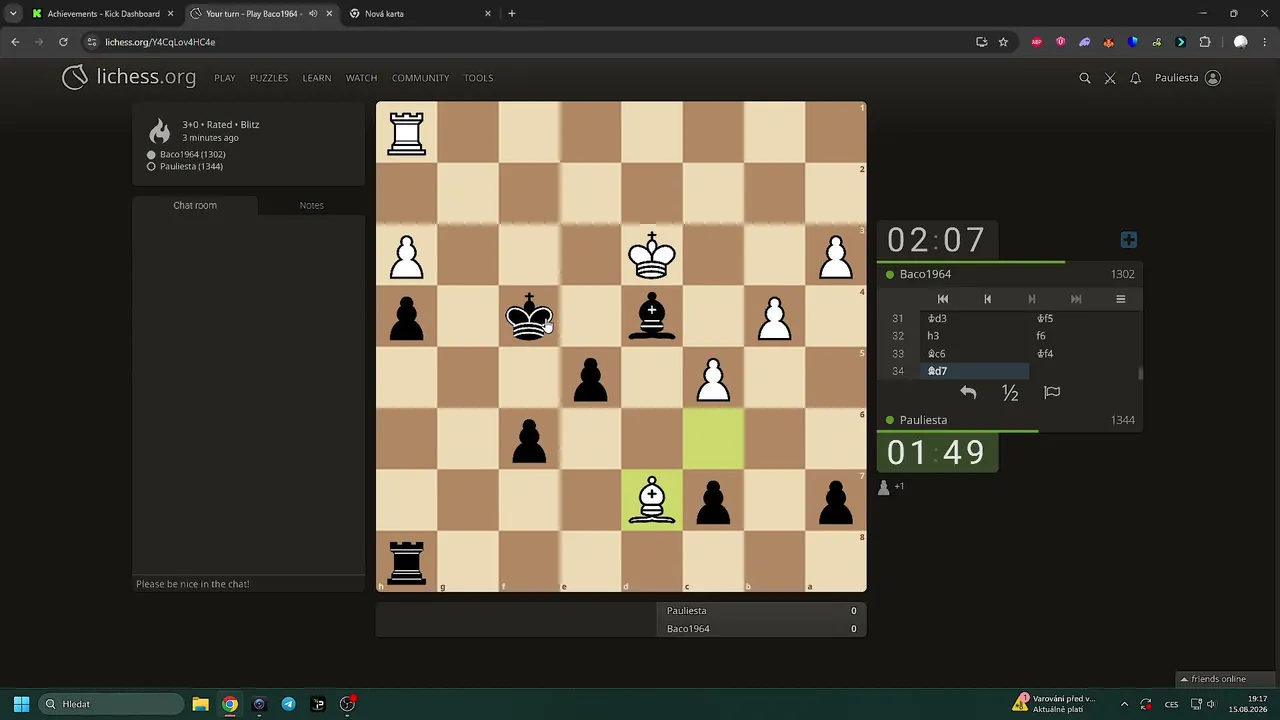The image size is (1280, 720).
Task: Give opponent more time plus icon
Action: [1128, 240]
